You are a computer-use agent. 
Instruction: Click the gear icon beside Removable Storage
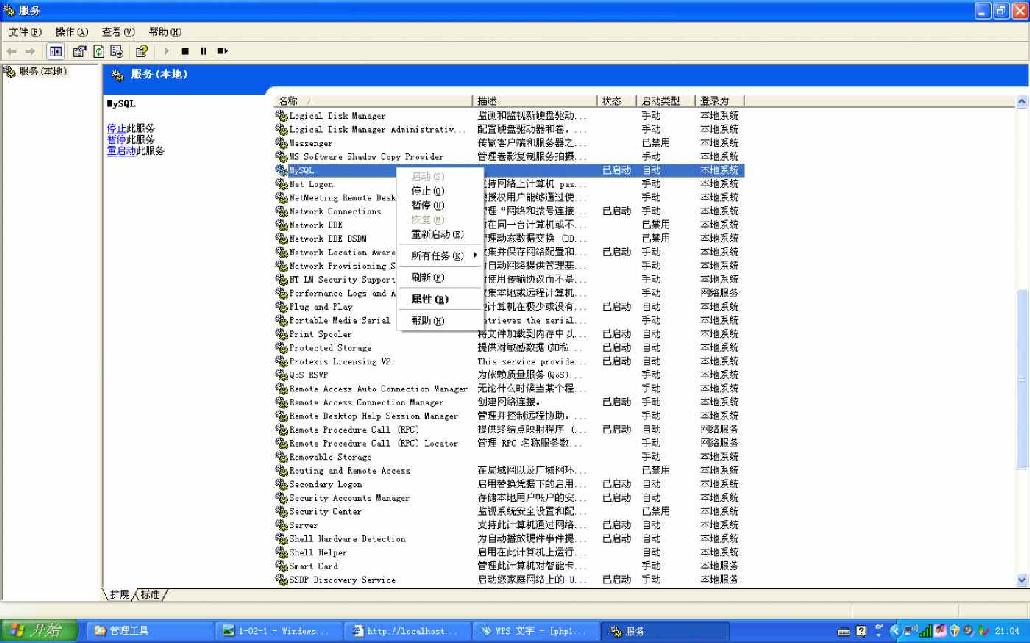tap(281, 457)
